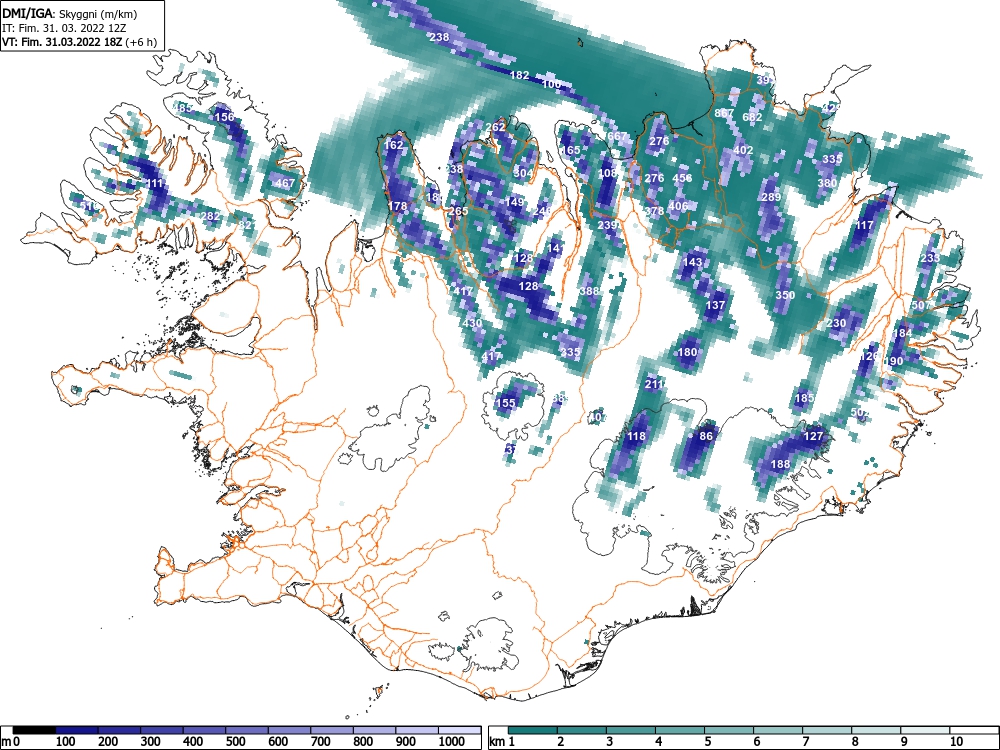The height and width of the screenshot is (750, 1000).
Task: Click the map value 143
Action: [x=693, y=262]
